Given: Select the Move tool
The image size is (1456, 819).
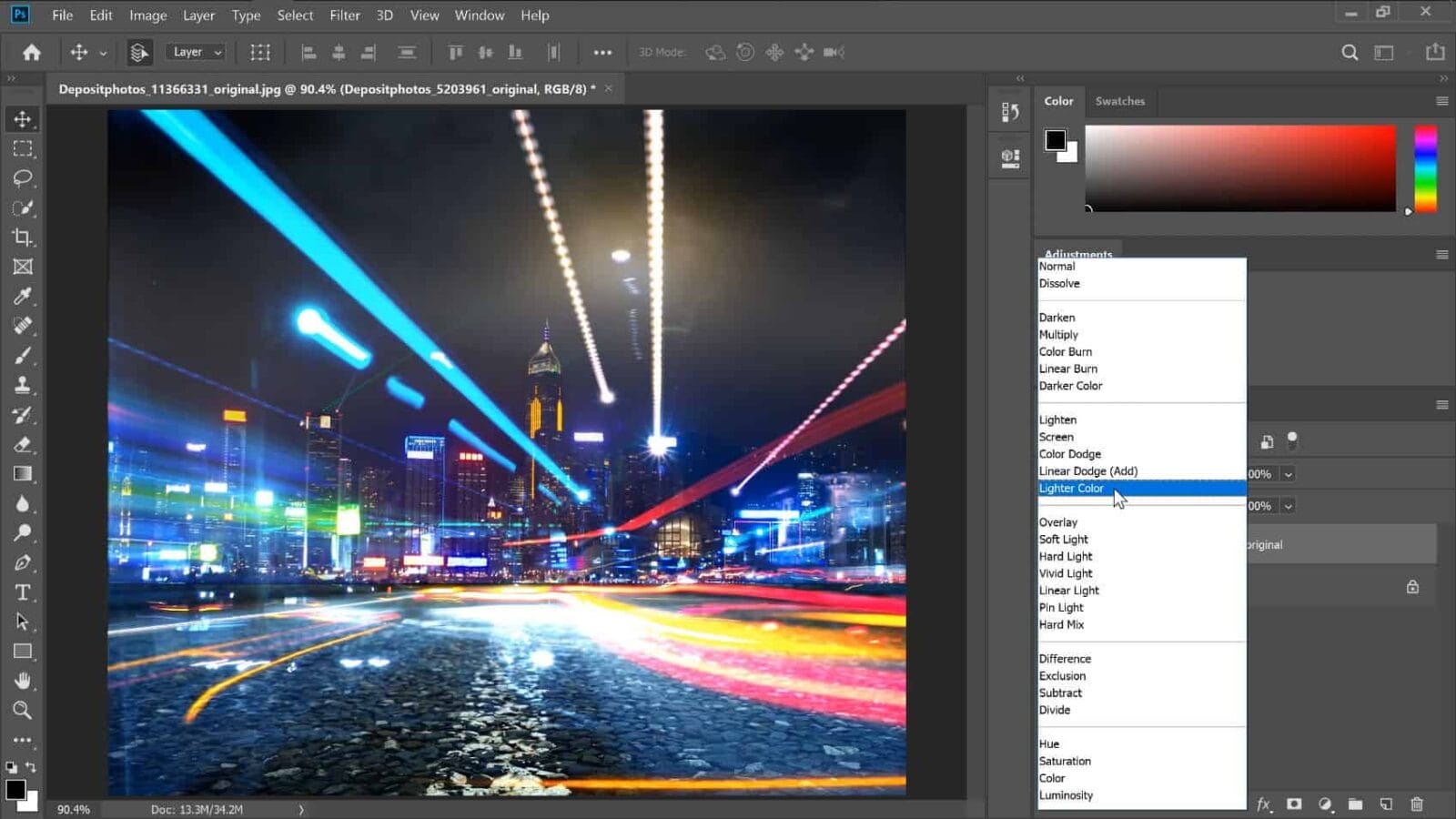Looking at the screenshot, I should tap(24, 118).
